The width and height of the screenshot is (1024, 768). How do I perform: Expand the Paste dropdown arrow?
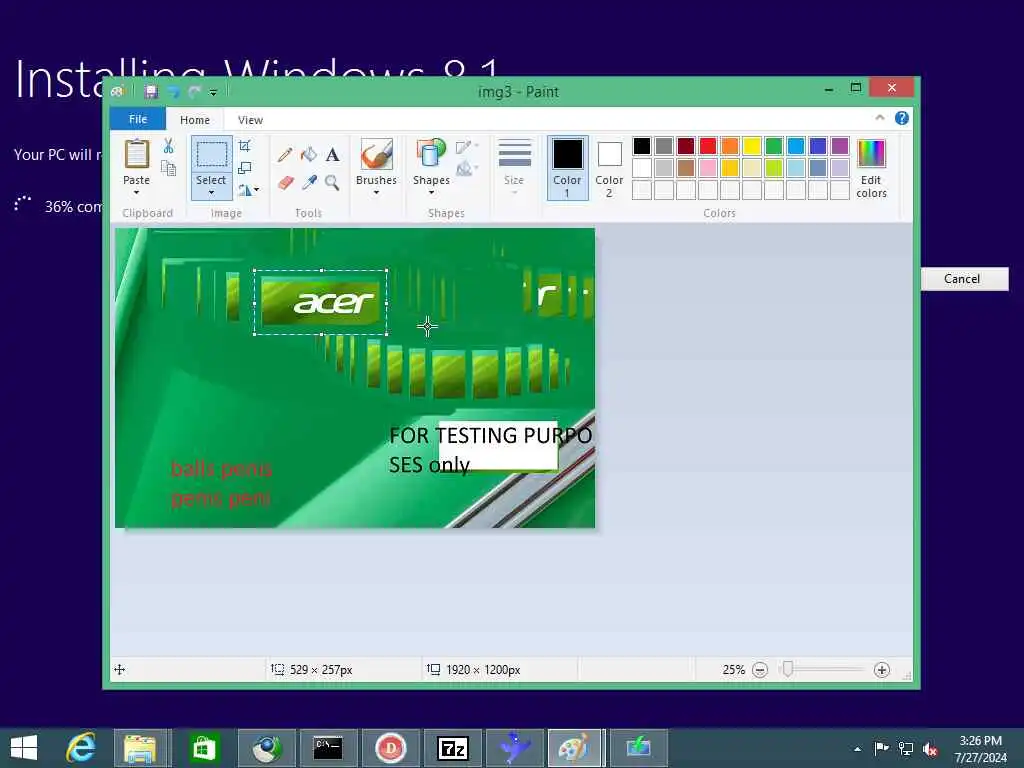[136, 193]
